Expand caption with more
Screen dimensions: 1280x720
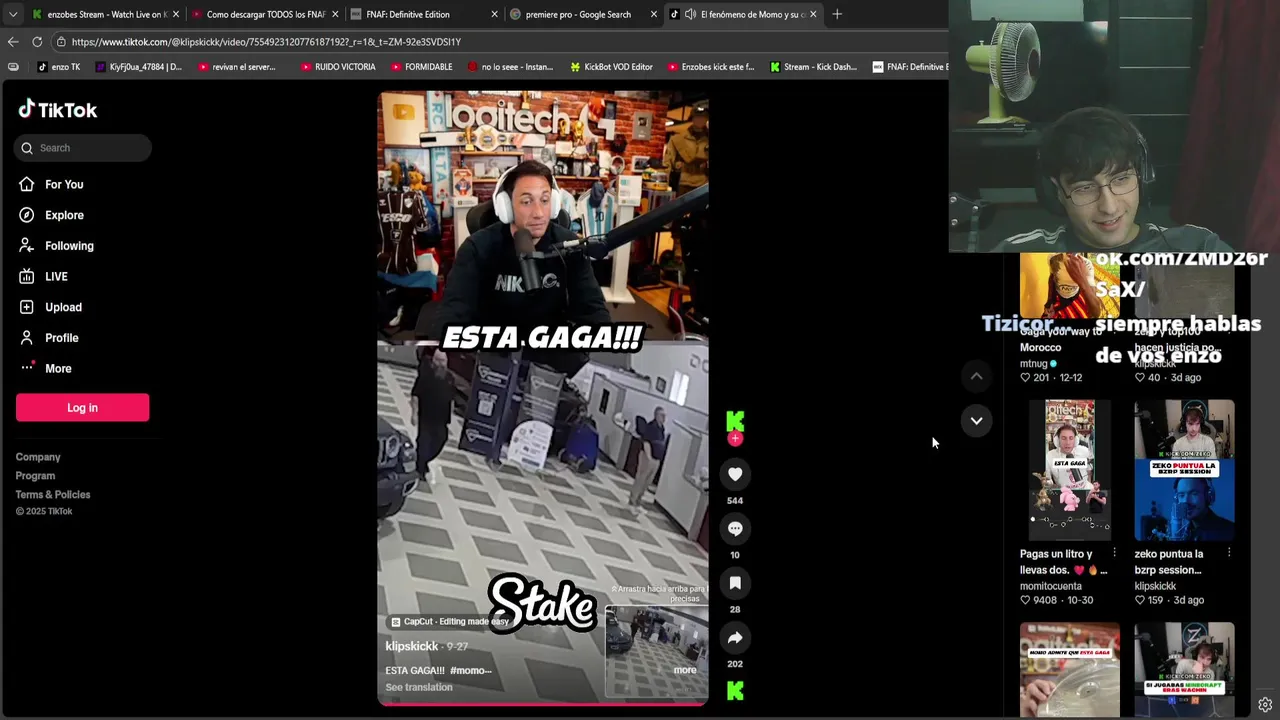[x=685, y=670]
